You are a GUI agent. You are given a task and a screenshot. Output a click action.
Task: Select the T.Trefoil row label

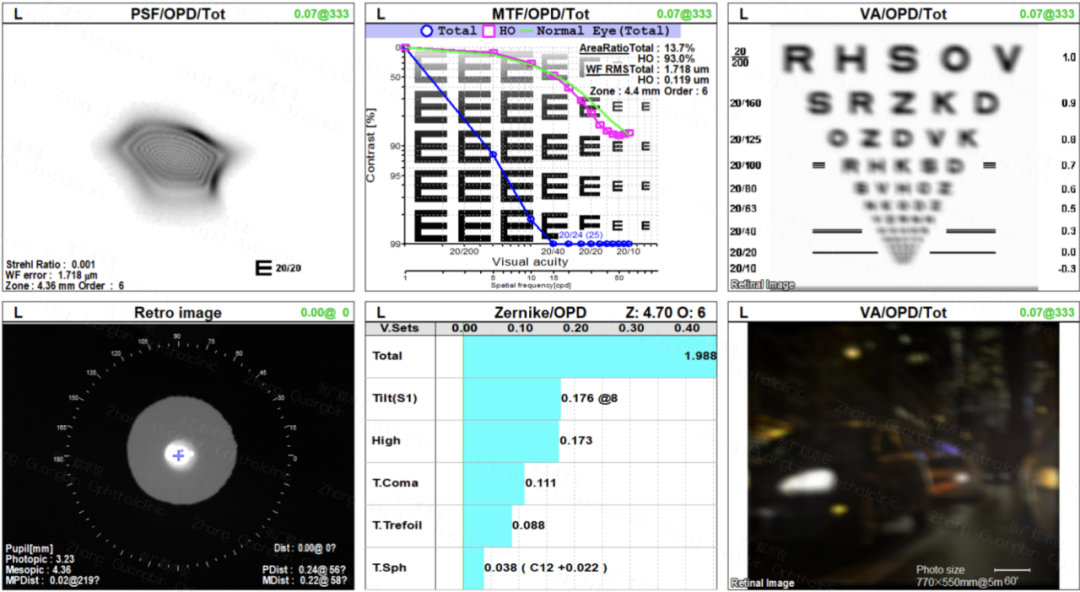(397, 525)
